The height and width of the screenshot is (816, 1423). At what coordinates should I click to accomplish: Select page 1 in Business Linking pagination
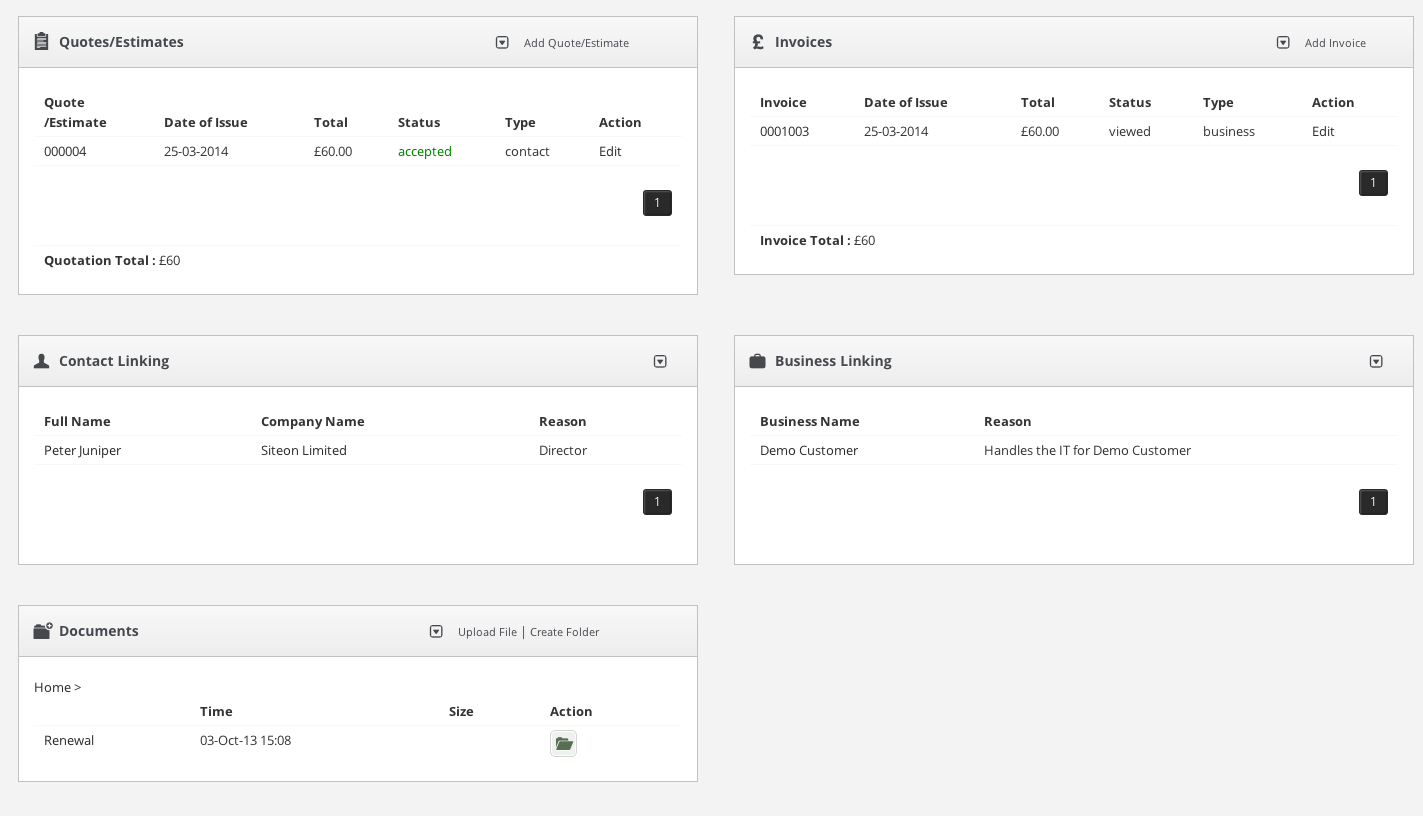tap(1373, 502)
